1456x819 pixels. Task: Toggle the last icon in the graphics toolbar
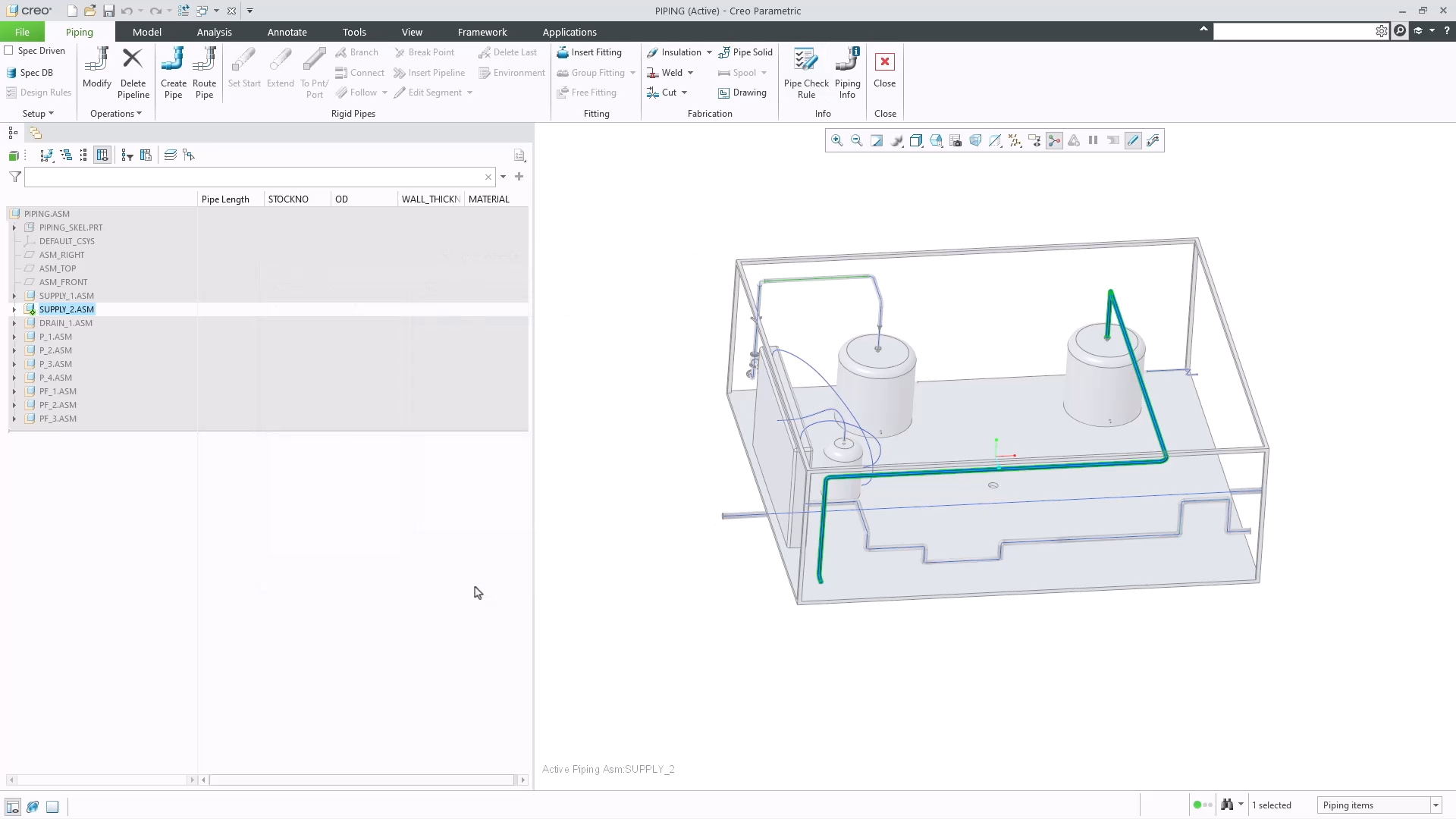pyautogui.click(x=1153, y=140)
